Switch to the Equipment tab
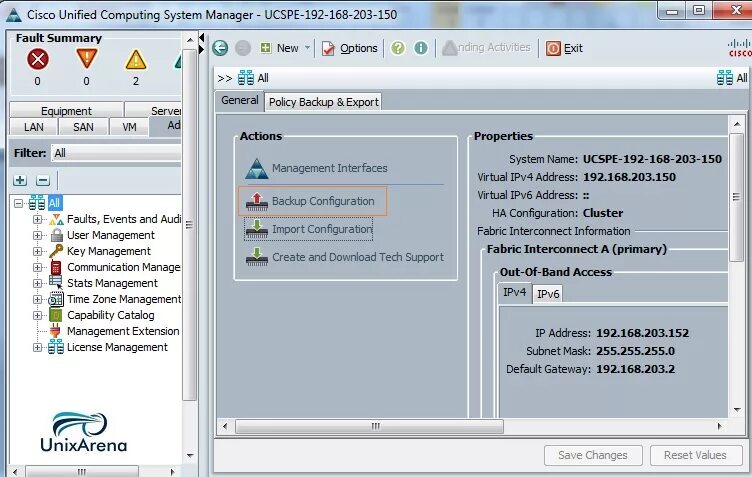 66,111
